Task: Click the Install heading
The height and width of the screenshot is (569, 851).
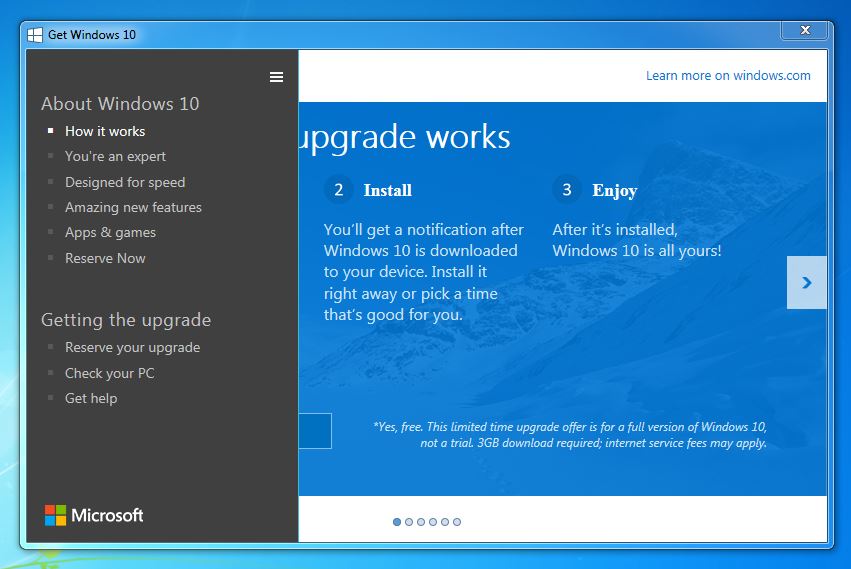Action: pos(388,191)
